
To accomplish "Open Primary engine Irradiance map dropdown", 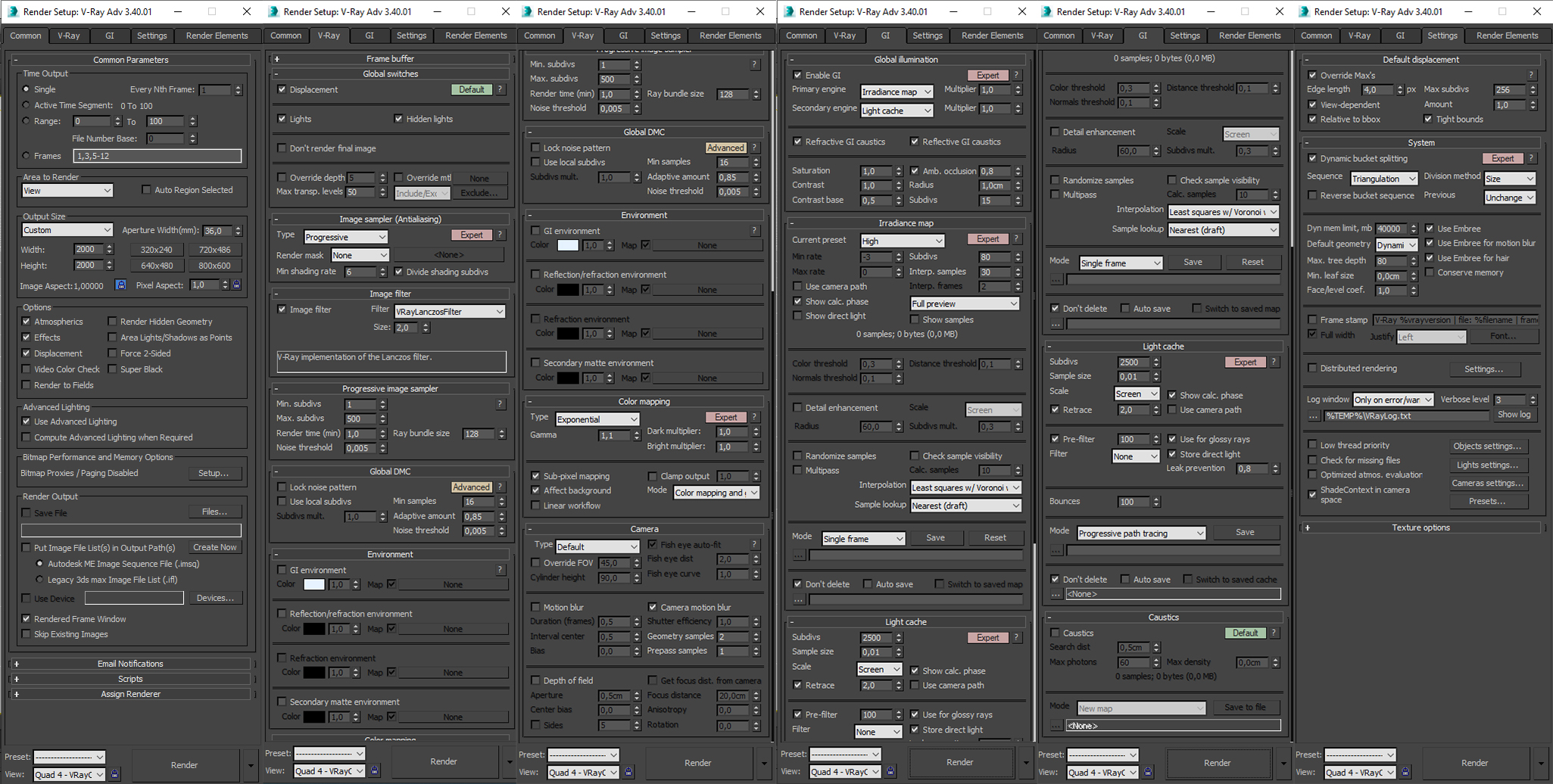I will [897, 92].
